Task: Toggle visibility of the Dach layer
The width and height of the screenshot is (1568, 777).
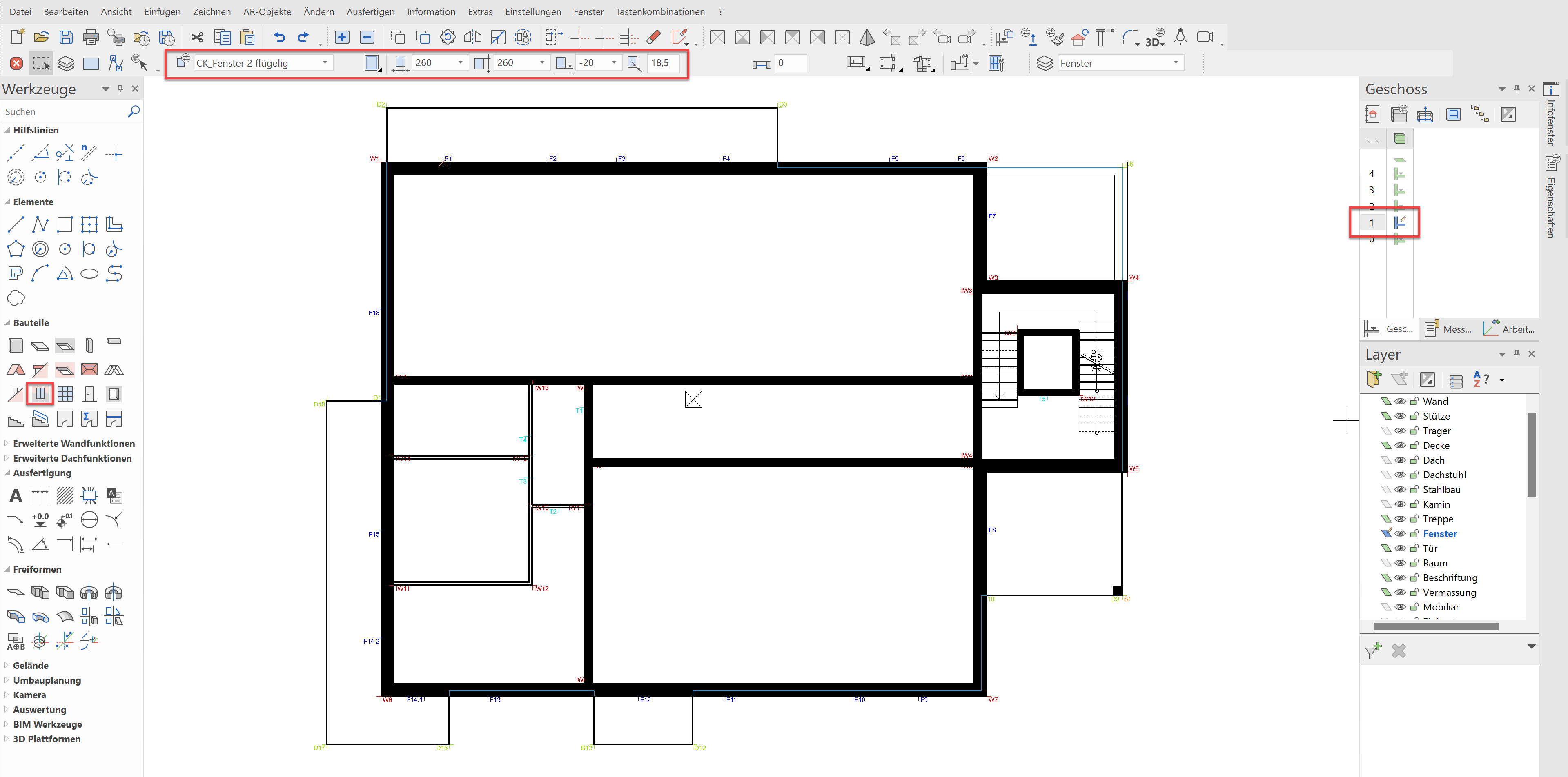Action: coord(1400,460)
